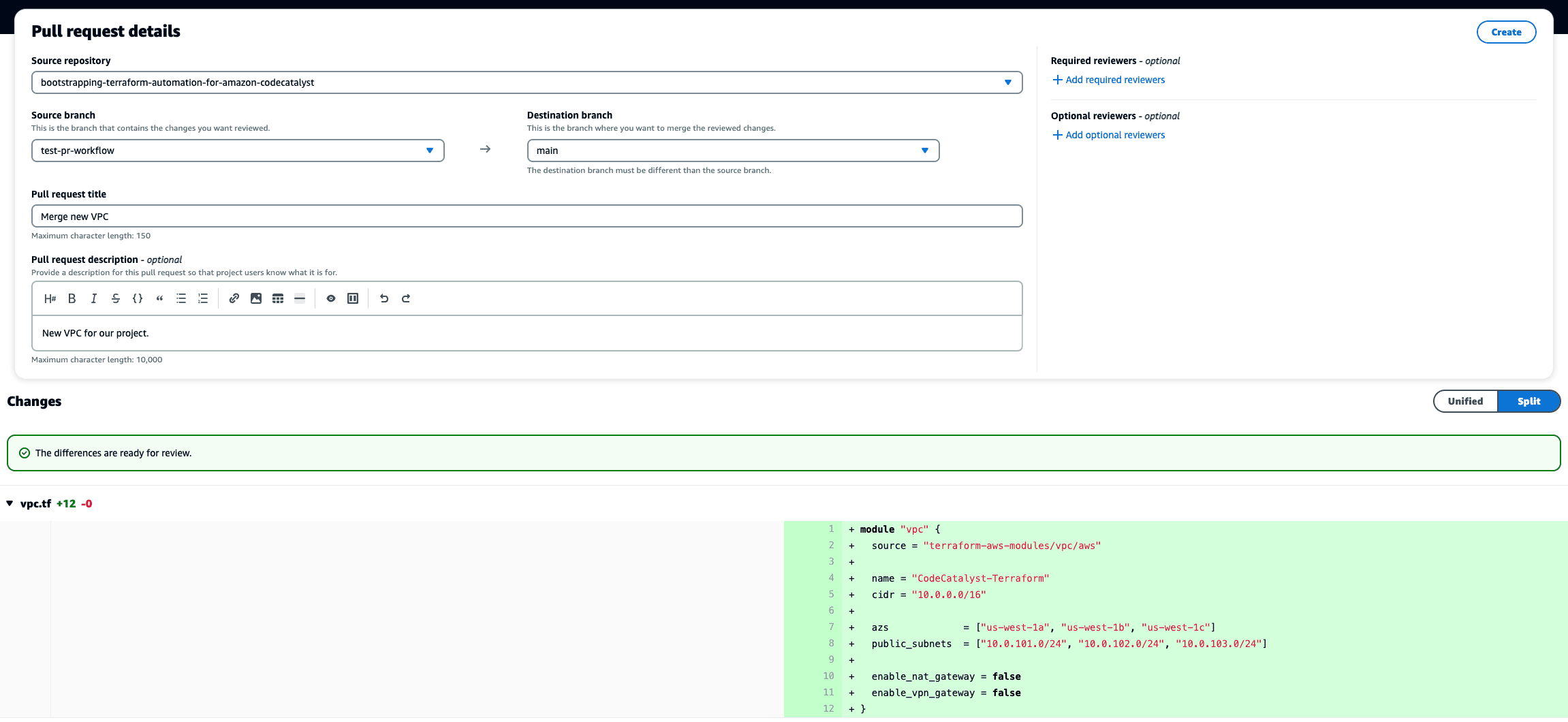Click "Maximum character length: 10,000" hint

point(97,360)
